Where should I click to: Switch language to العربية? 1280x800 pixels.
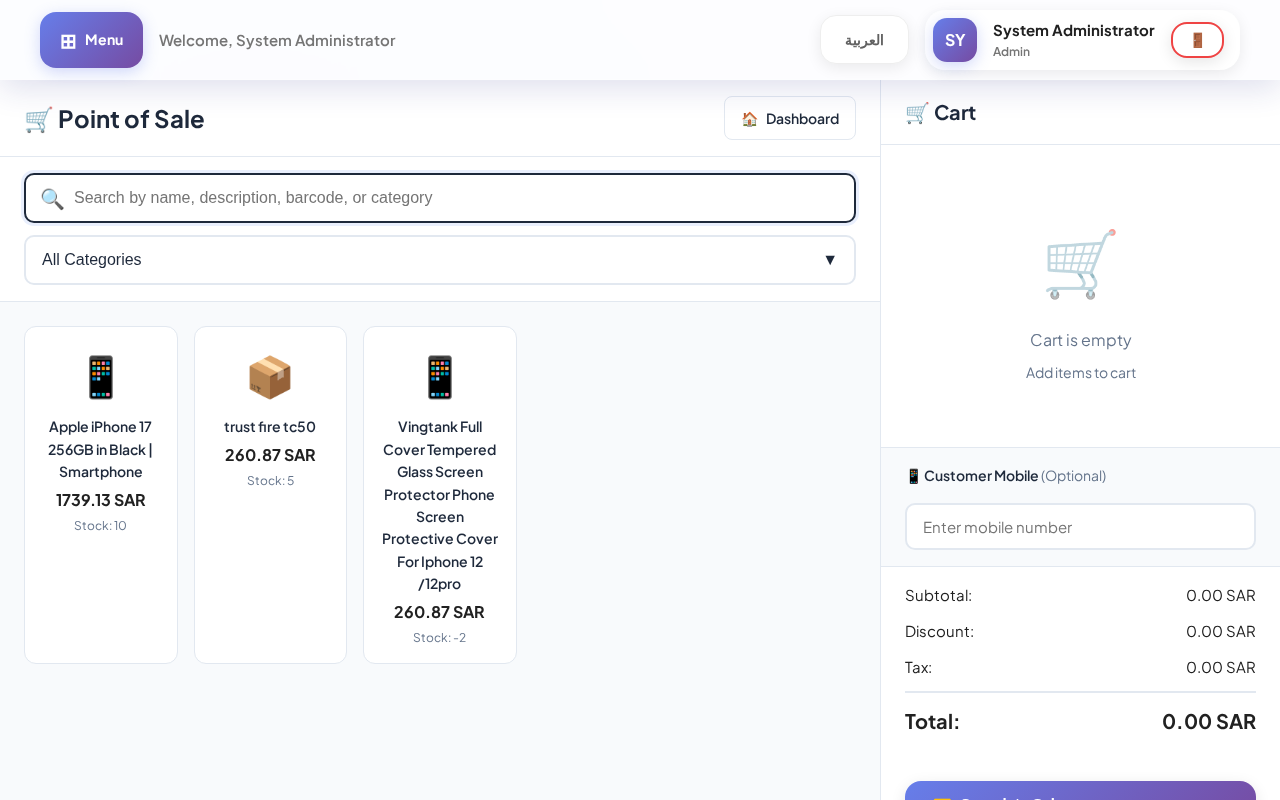864,40
